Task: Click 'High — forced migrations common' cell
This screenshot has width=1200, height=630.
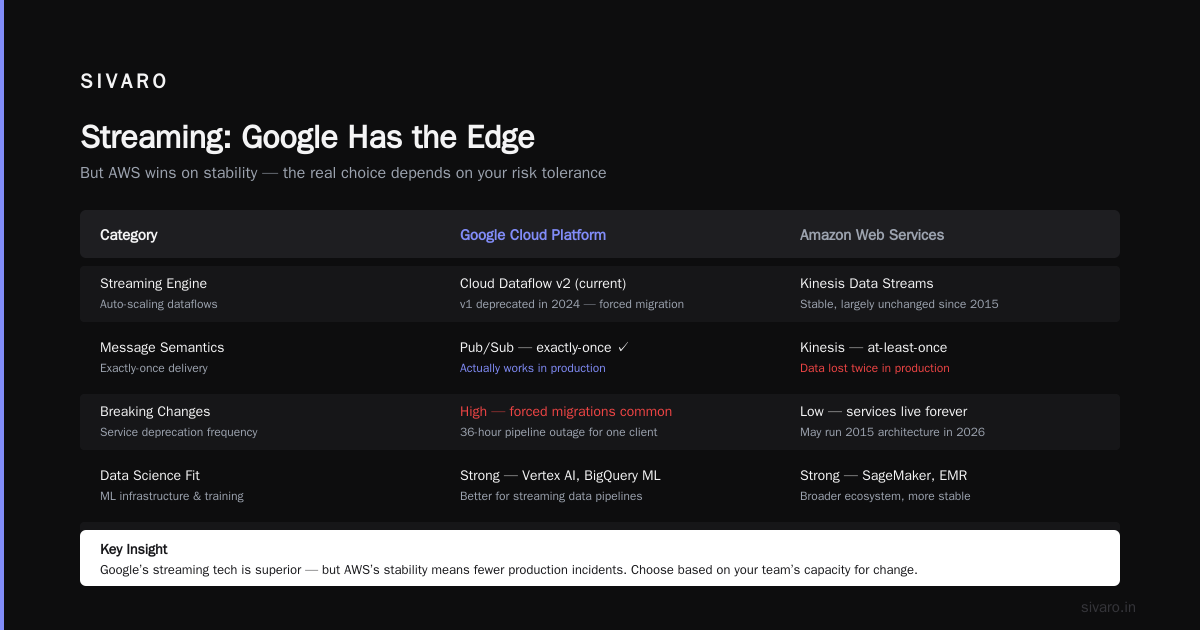Action: tap(566, 412)
